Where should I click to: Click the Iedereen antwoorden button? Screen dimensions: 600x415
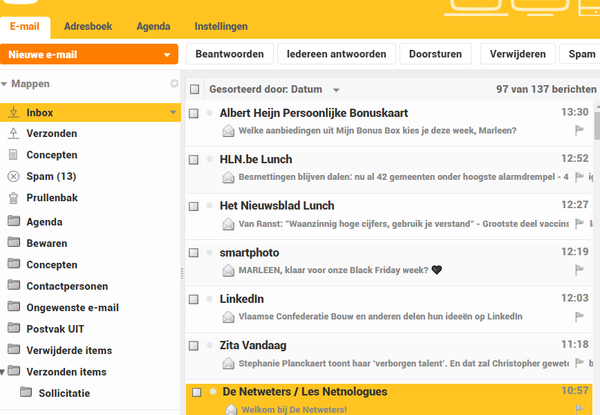click(336, 54)
